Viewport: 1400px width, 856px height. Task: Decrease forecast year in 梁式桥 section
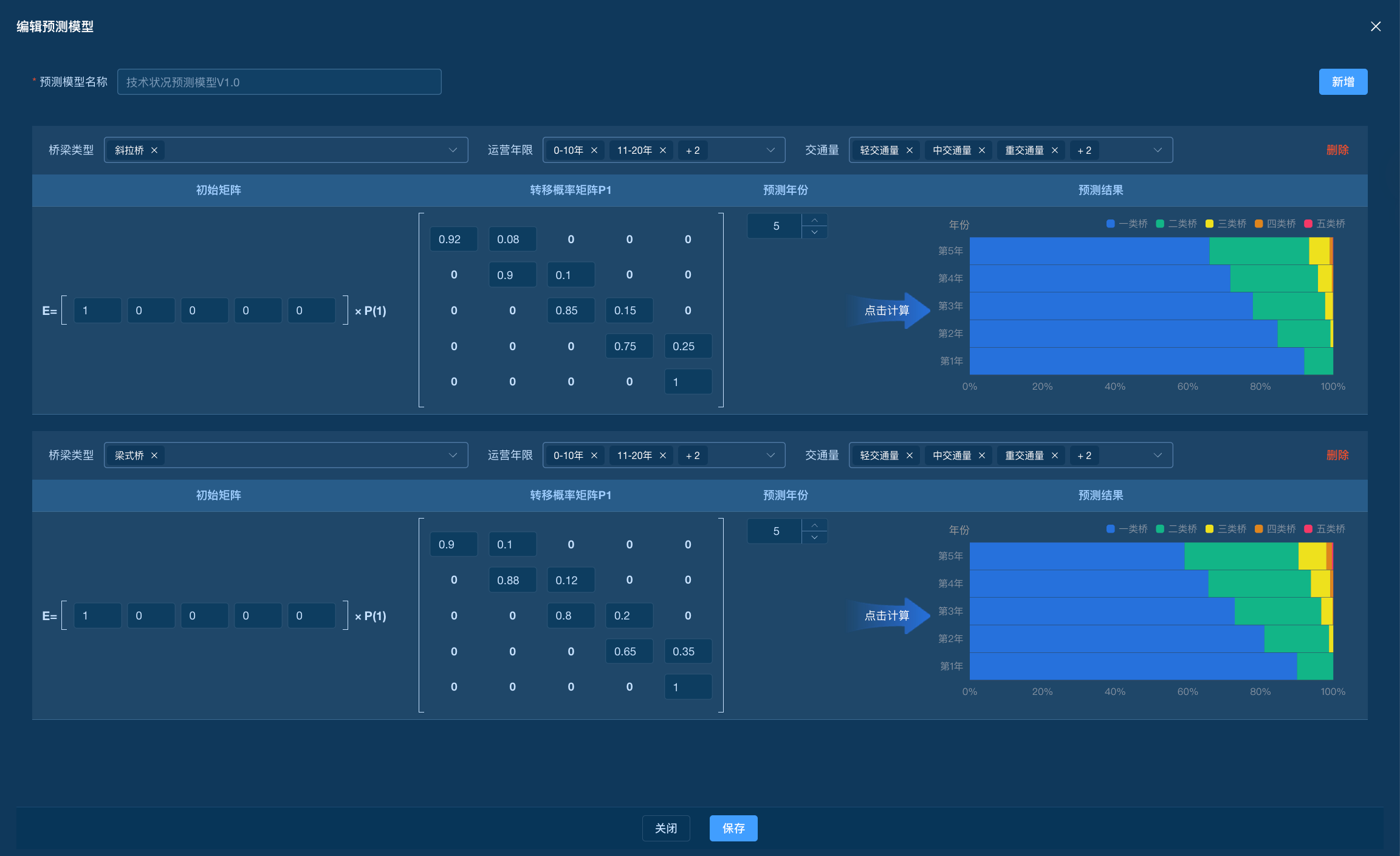[x=815, y=537]
